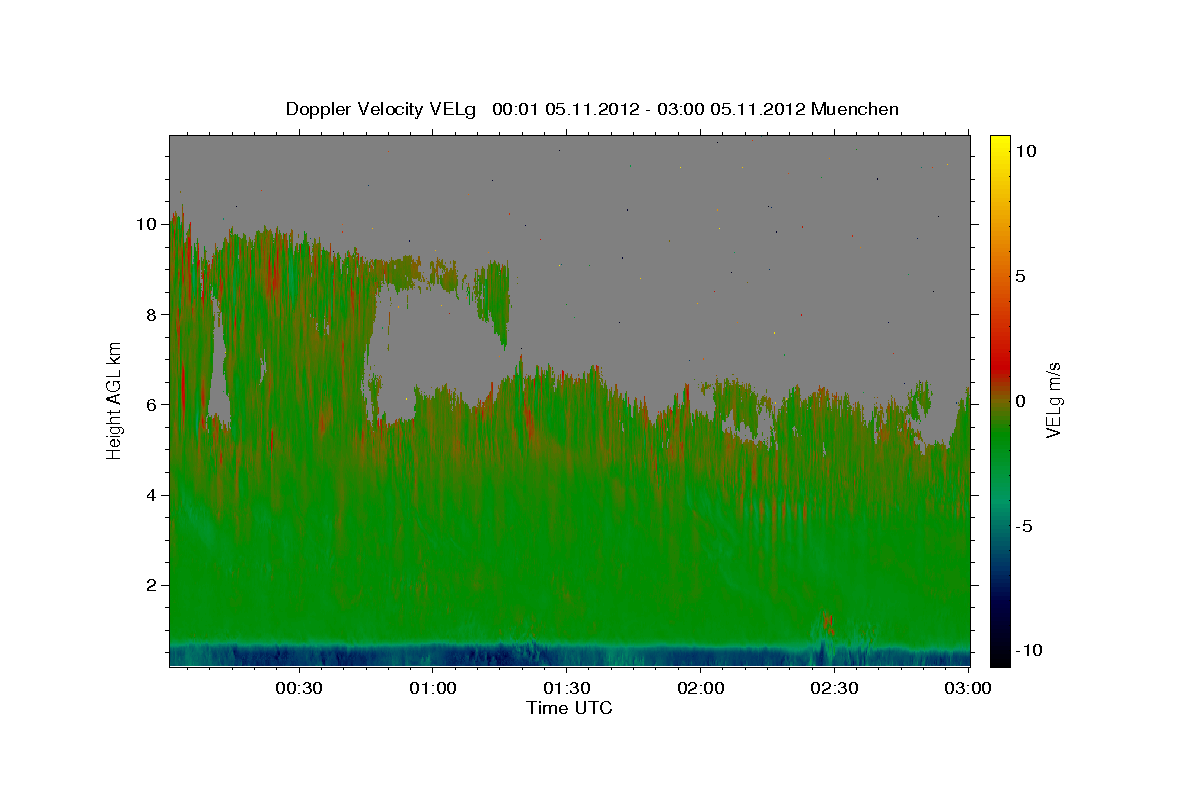Click the colorbar value 10 label
1200x800 pixels.
[1025, 150]
